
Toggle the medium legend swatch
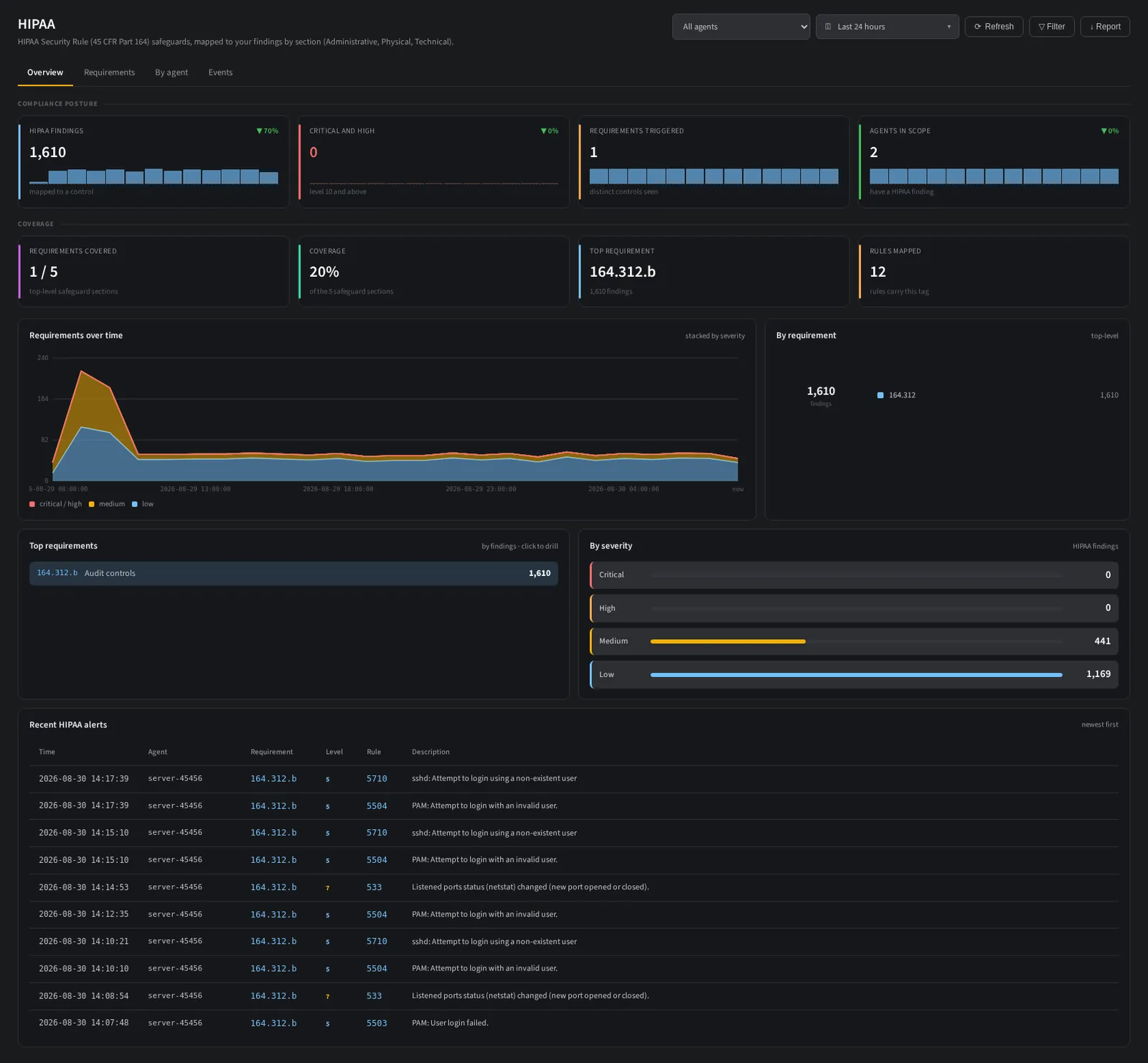click(x=92, y=504)
